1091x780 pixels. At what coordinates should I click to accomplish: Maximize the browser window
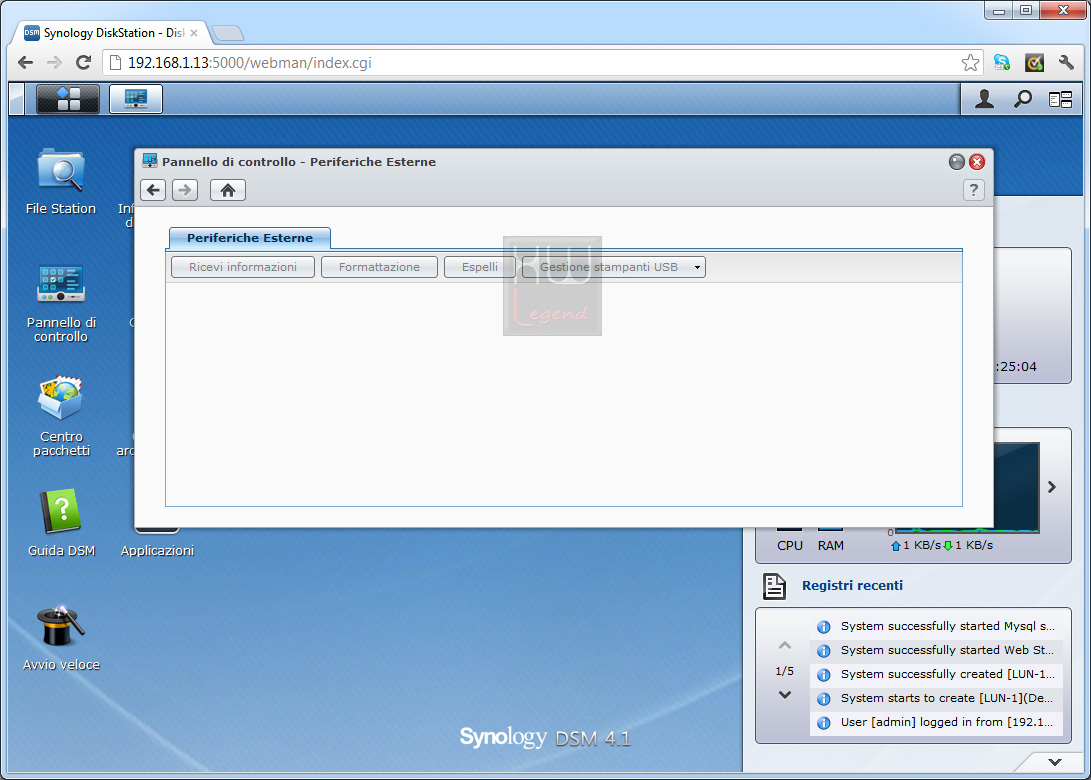click(1026, 10)
